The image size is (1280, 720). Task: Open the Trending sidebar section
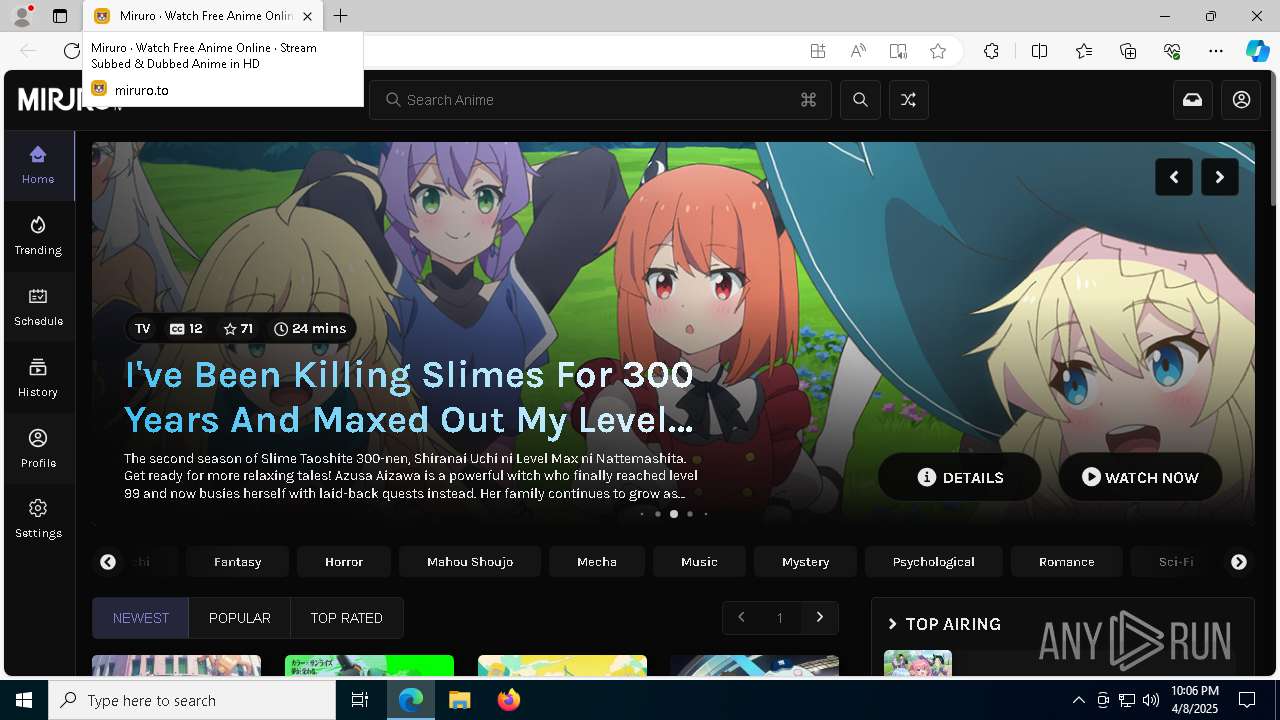coord(38,236)
